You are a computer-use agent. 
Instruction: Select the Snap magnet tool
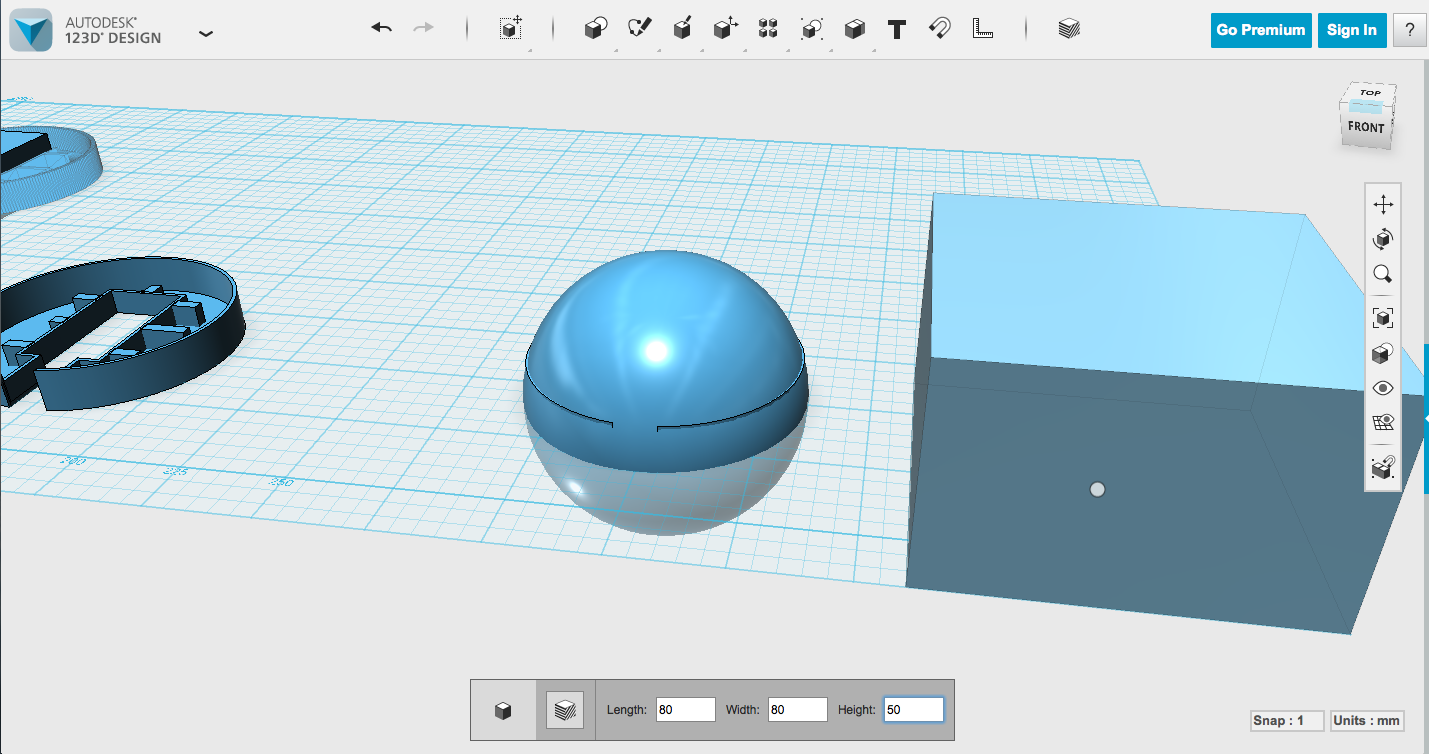tap(940, 29)
